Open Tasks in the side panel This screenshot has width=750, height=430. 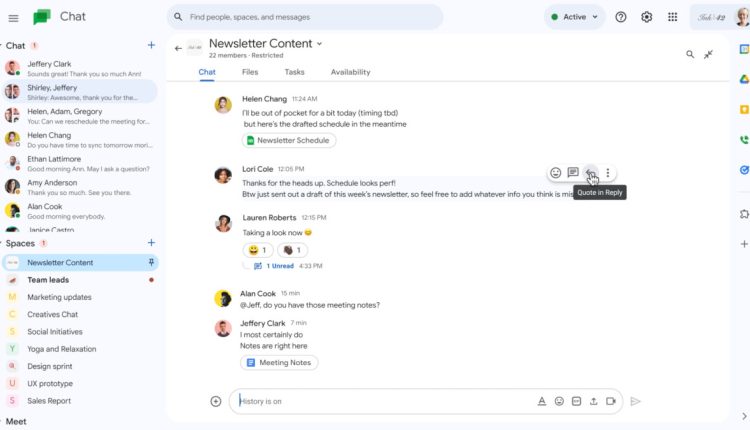[744, 170]
